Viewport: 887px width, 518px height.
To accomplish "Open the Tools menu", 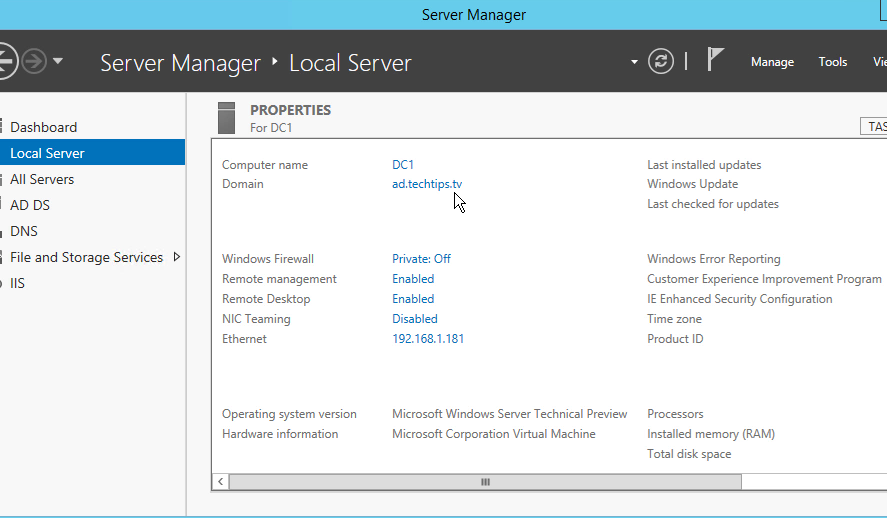I will click(833, 62).
